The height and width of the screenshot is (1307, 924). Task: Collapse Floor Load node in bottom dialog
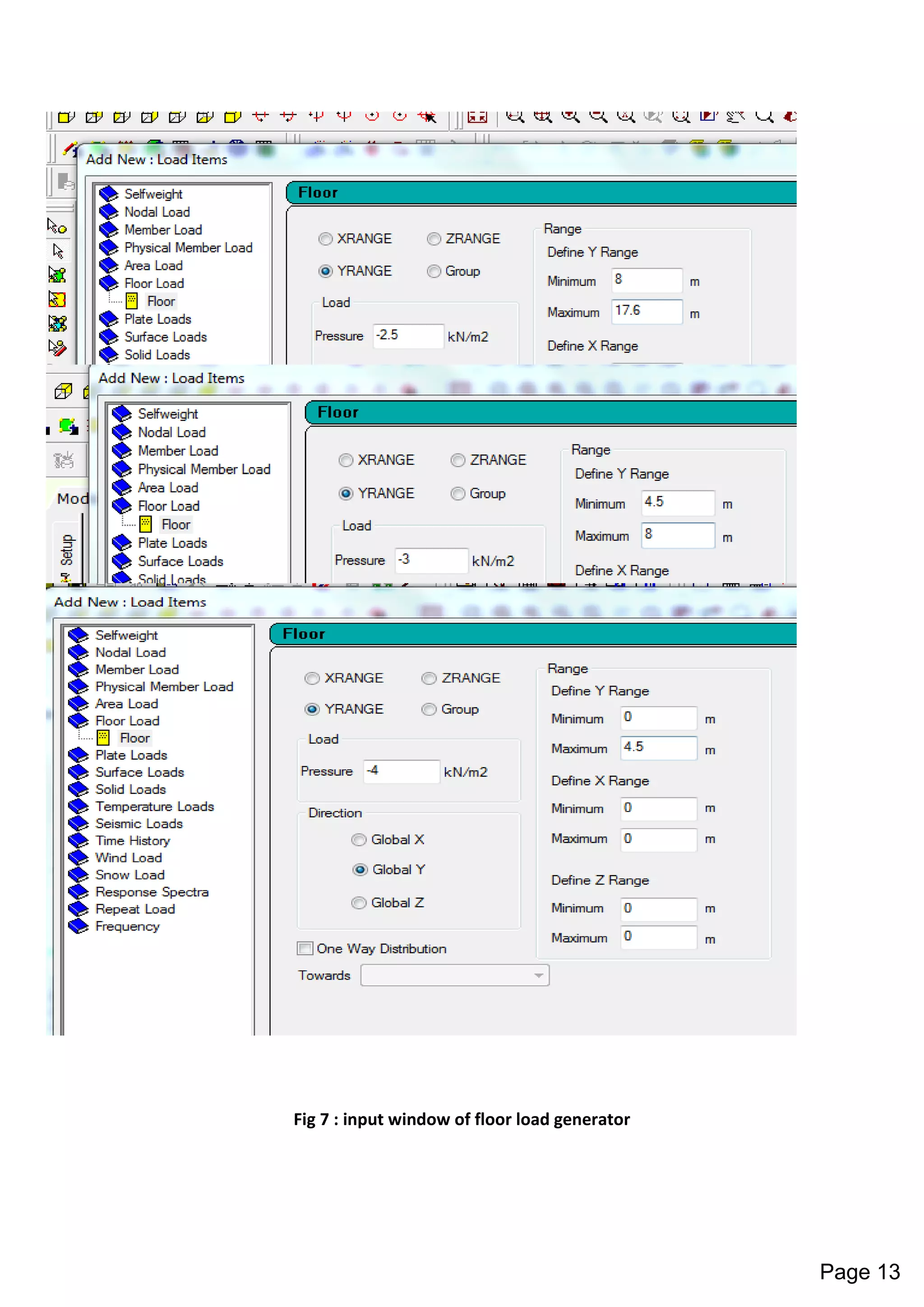pos(79,721)
